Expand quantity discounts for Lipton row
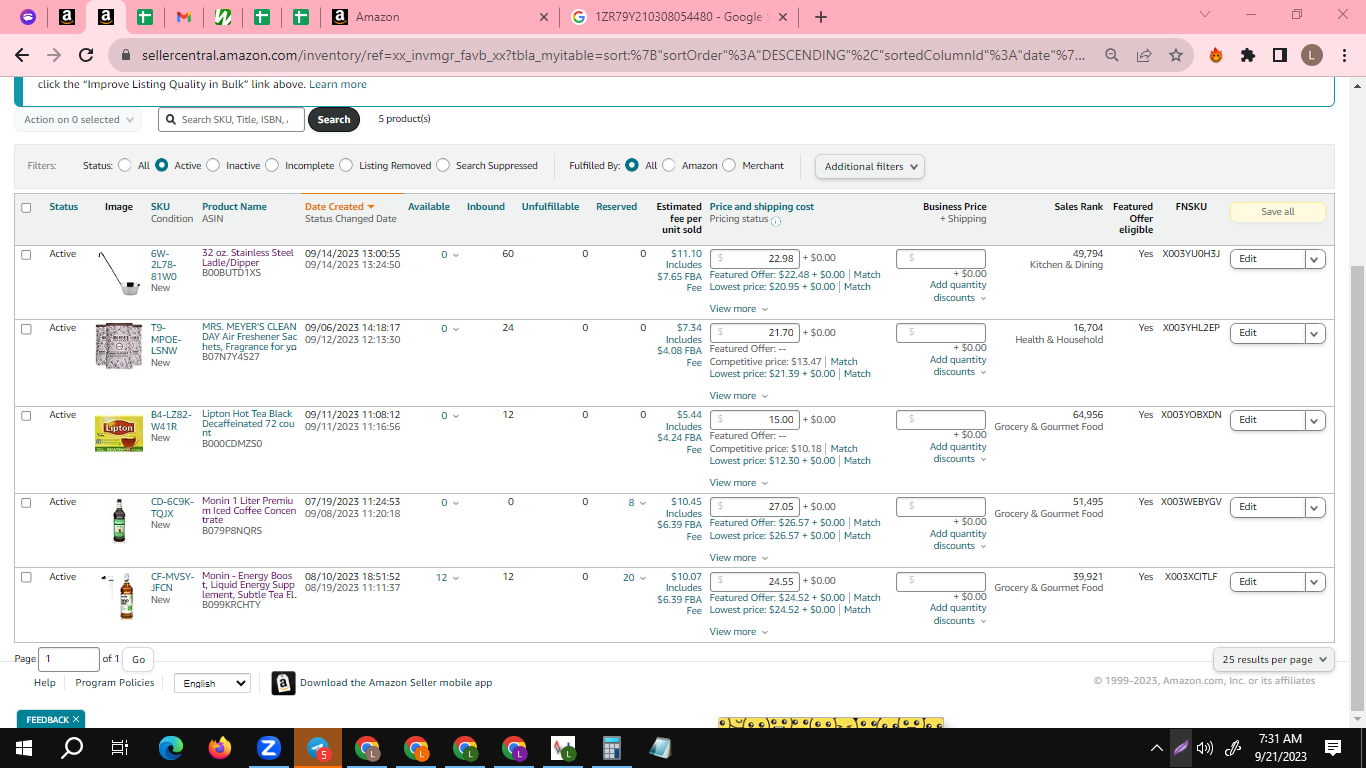This screenshot has width=1366, height=768. point(959,453)
